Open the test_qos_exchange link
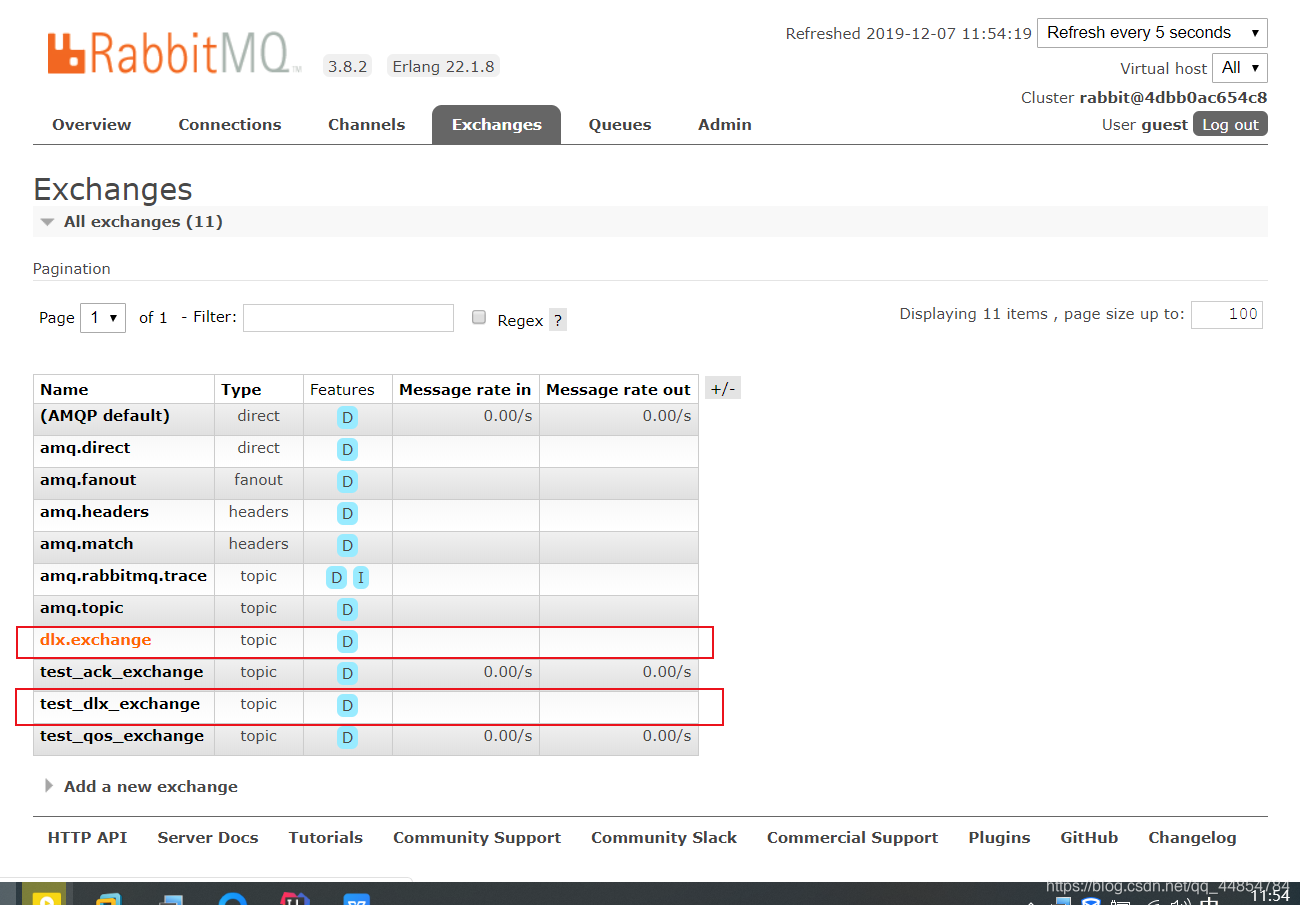 click(122, 736)
